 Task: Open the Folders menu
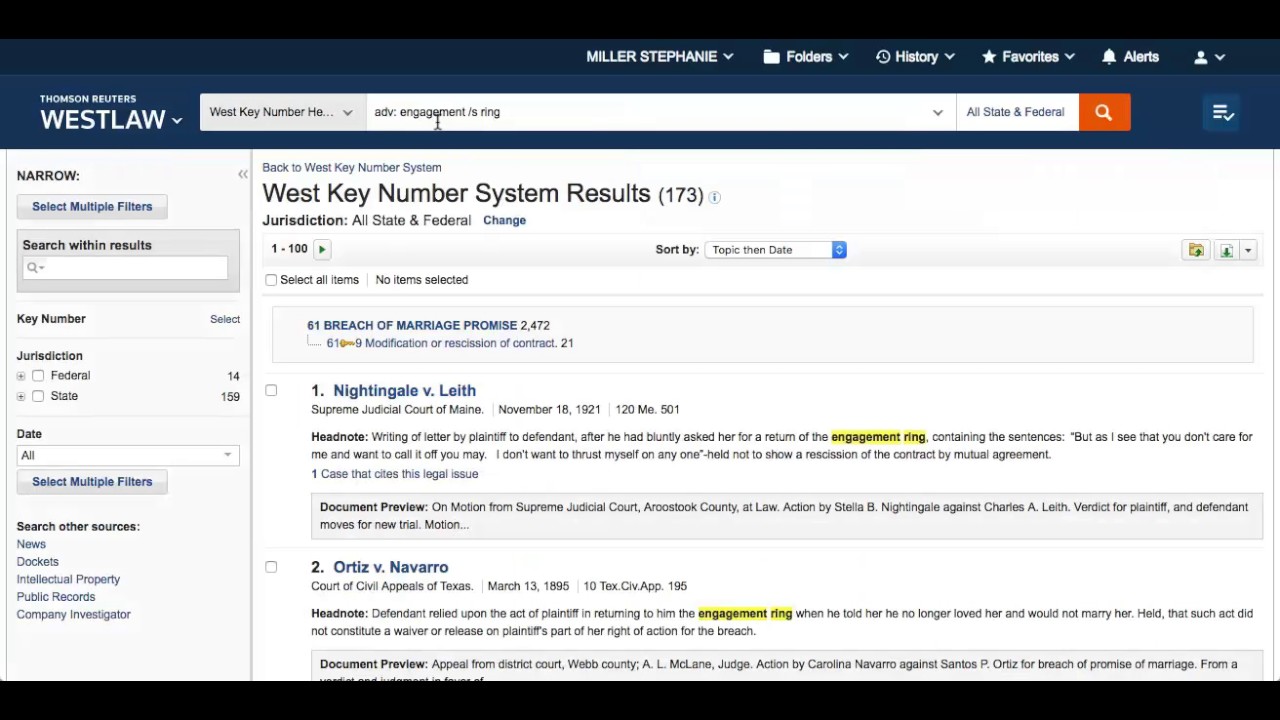pyautogui.click(x=806, y=57)
